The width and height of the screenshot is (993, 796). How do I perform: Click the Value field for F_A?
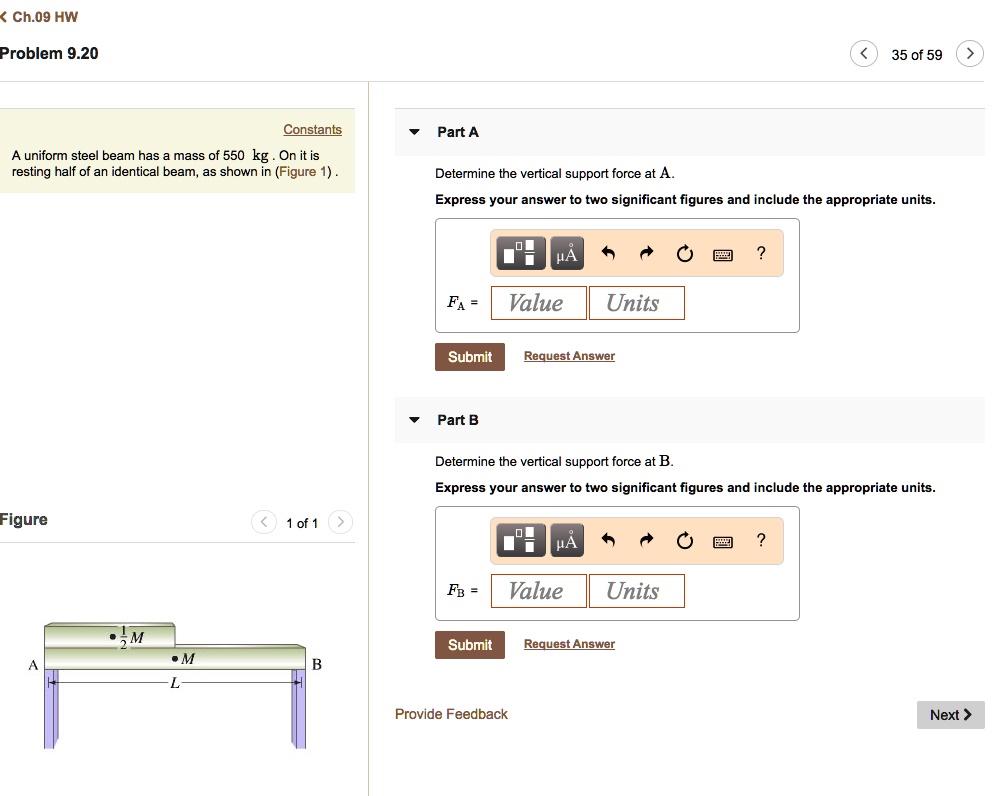pos(538,302)
